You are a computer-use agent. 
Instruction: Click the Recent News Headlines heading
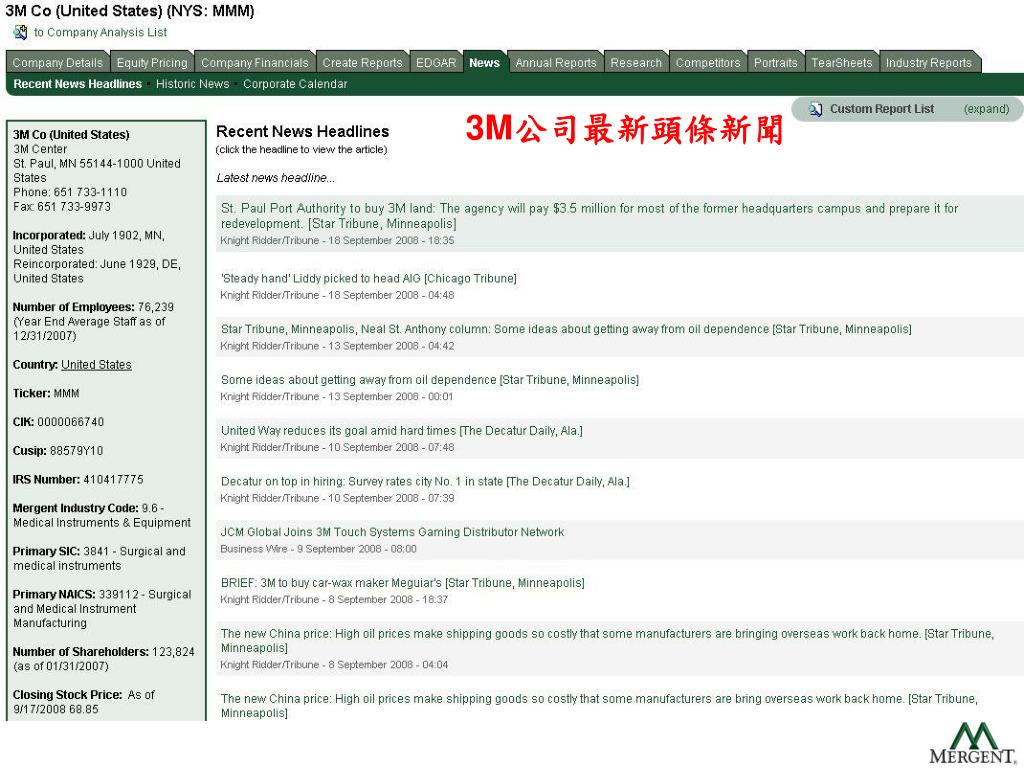[x=302, y=131]
